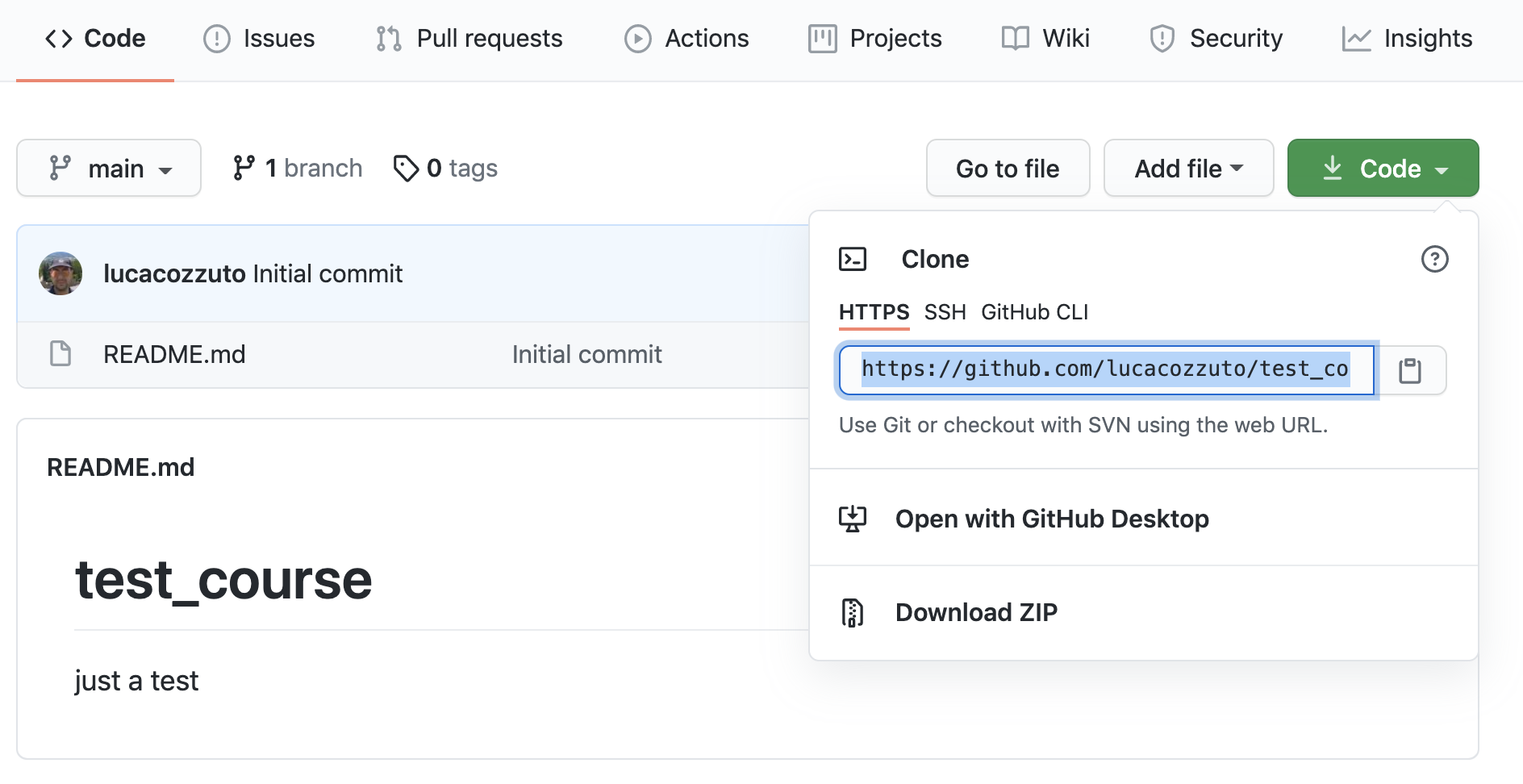This screenshot has width=1523, height=784.
Task: Select the HTTPS clone tab
Action: 874,312
